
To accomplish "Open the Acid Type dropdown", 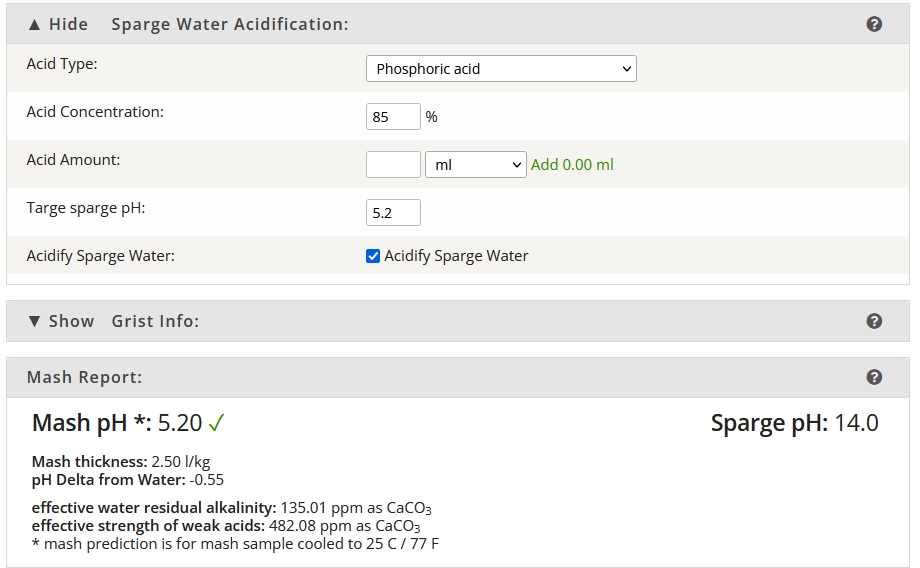I will 501,69.
